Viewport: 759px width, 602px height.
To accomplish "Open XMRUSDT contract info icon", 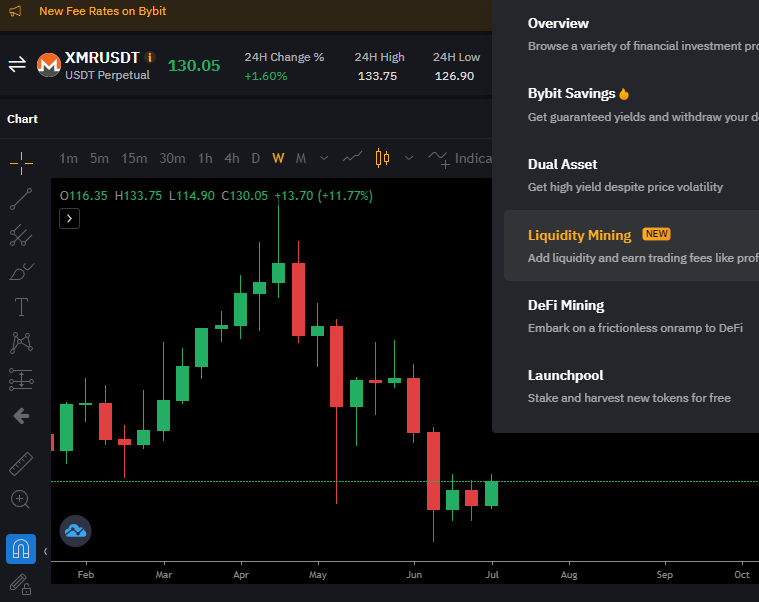I will [x=150, y=57].
